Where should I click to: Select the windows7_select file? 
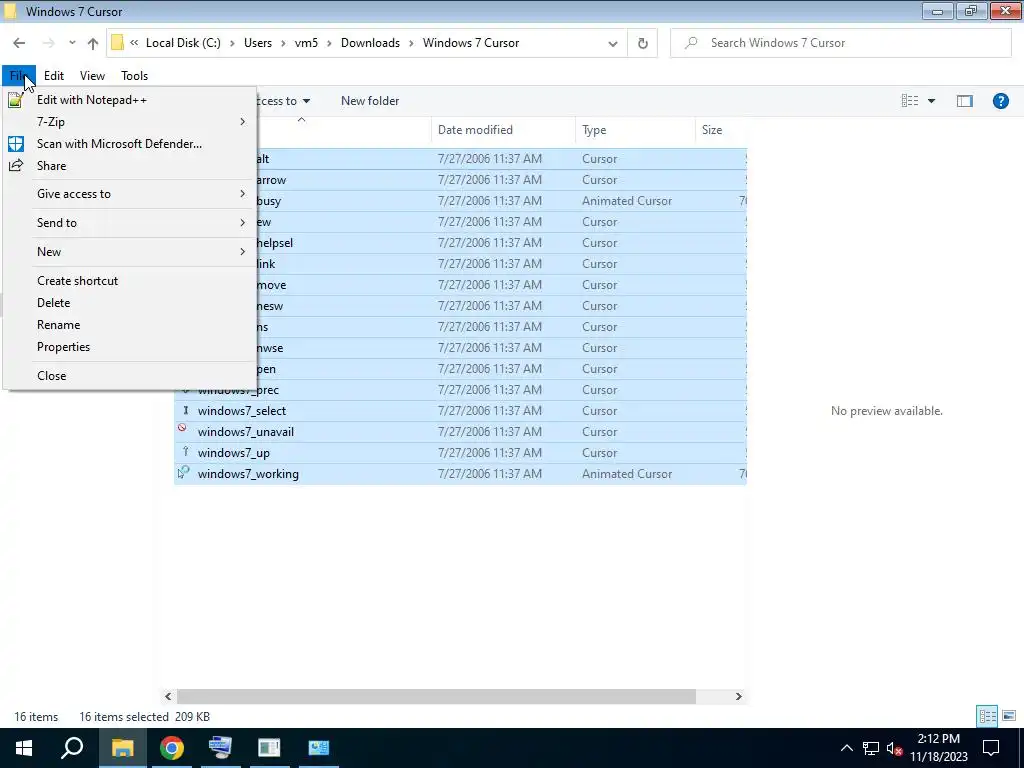coord(460,411)
